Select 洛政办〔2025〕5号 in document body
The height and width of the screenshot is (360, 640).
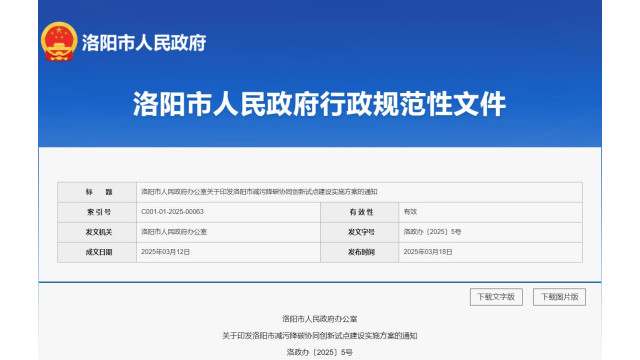pyautogui.click(x=320, y=352)
